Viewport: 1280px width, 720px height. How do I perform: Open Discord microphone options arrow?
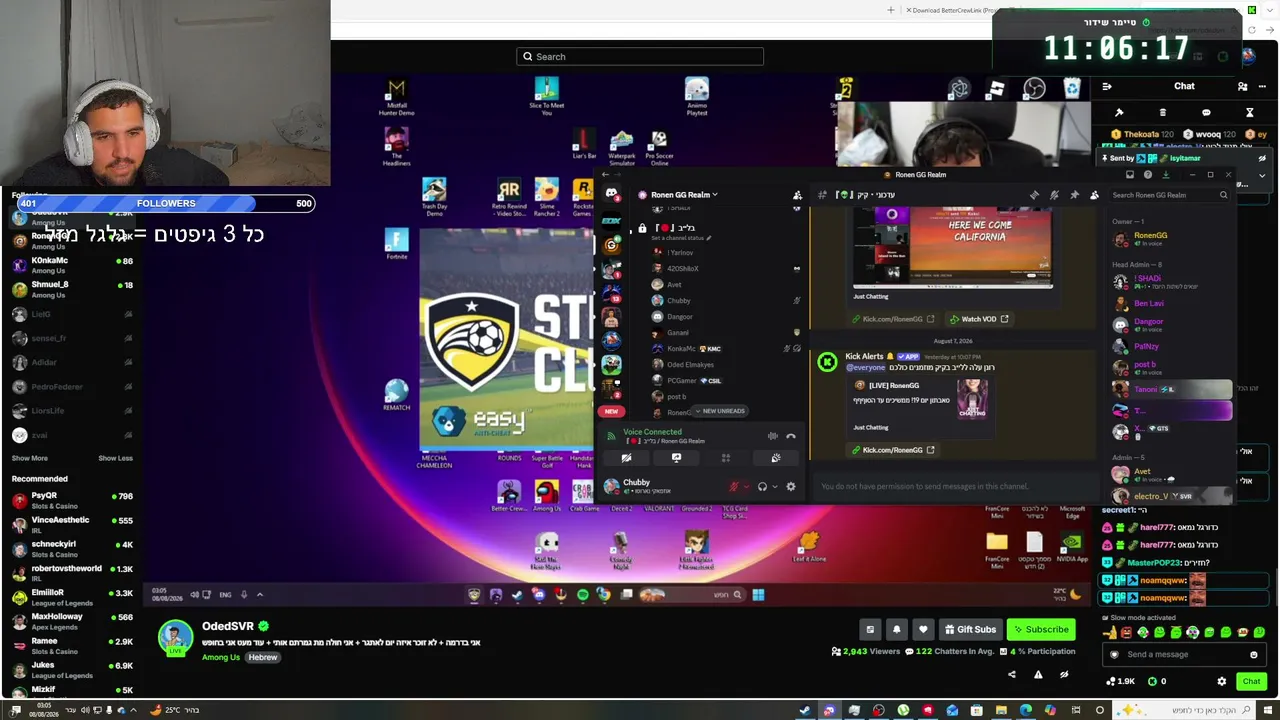(x=745, y=487)
